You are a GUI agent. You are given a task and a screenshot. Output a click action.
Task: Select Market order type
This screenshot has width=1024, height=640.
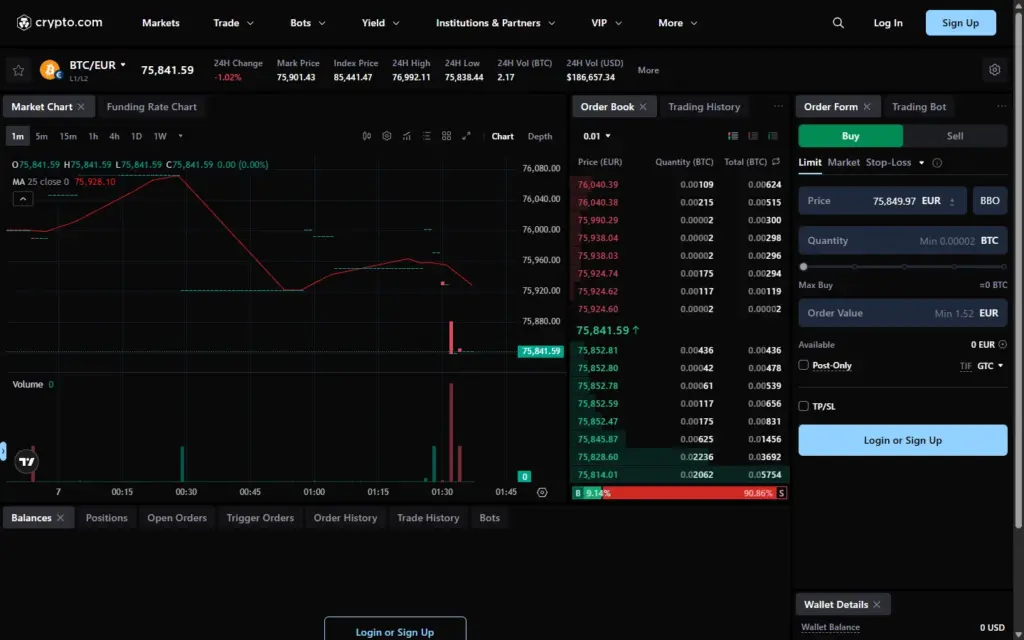click(844, 163)
